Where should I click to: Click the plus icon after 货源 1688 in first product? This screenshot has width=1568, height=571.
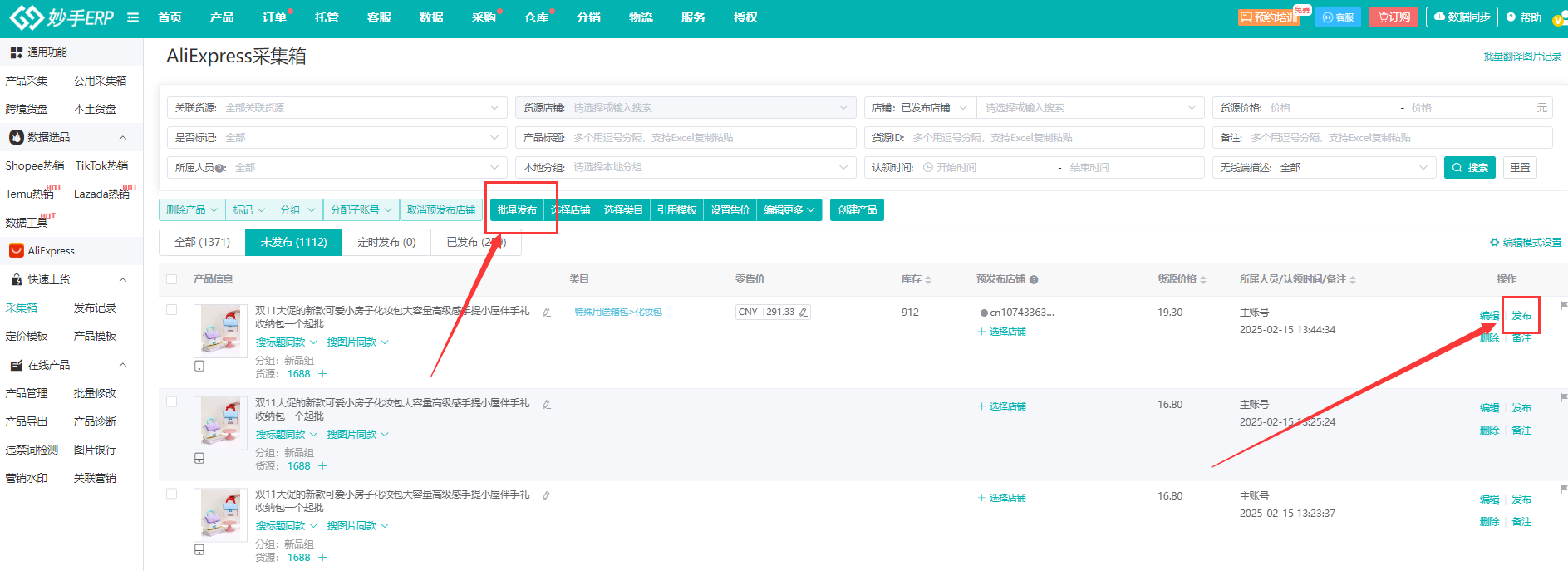click(323, 374)
